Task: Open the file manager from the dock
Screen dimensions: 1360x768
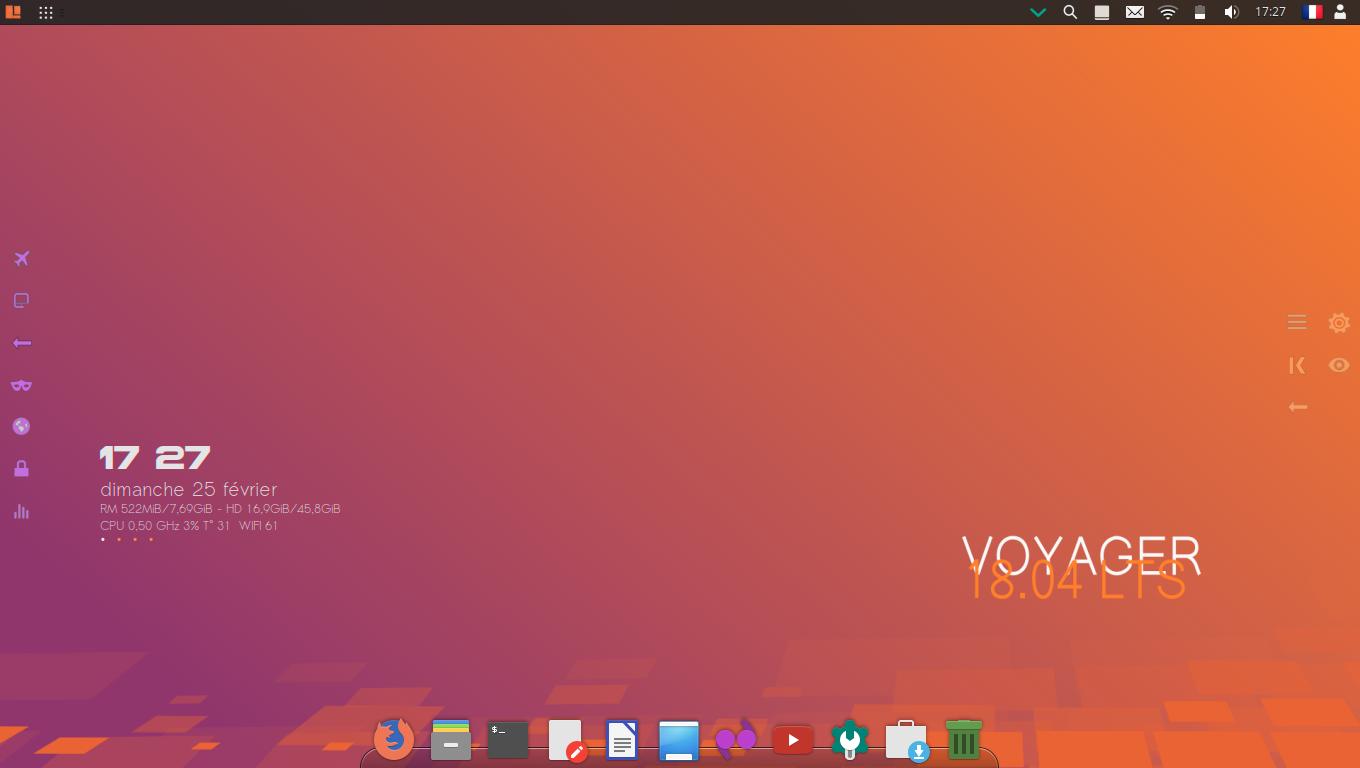Action: (x=451, y=740)
